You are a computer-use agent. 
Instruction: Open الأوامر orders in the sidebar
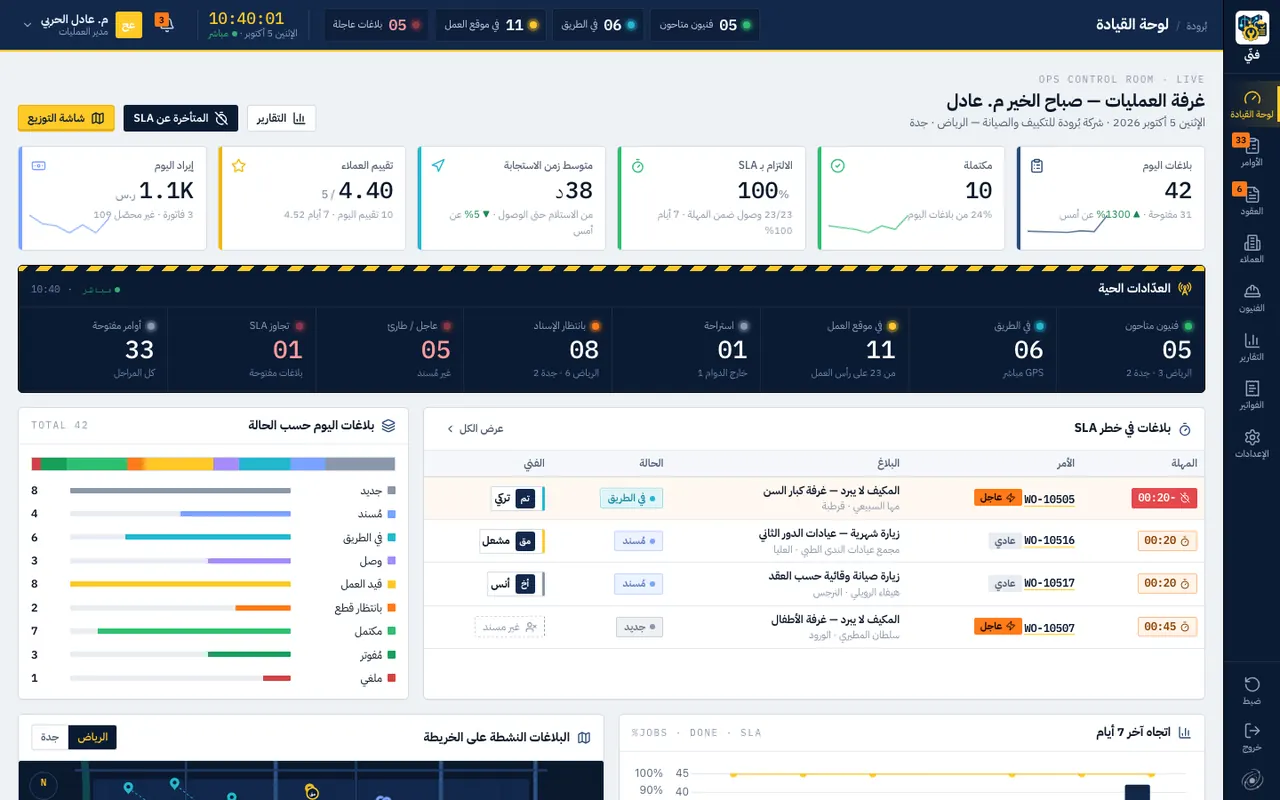[x=1252, y=152]
